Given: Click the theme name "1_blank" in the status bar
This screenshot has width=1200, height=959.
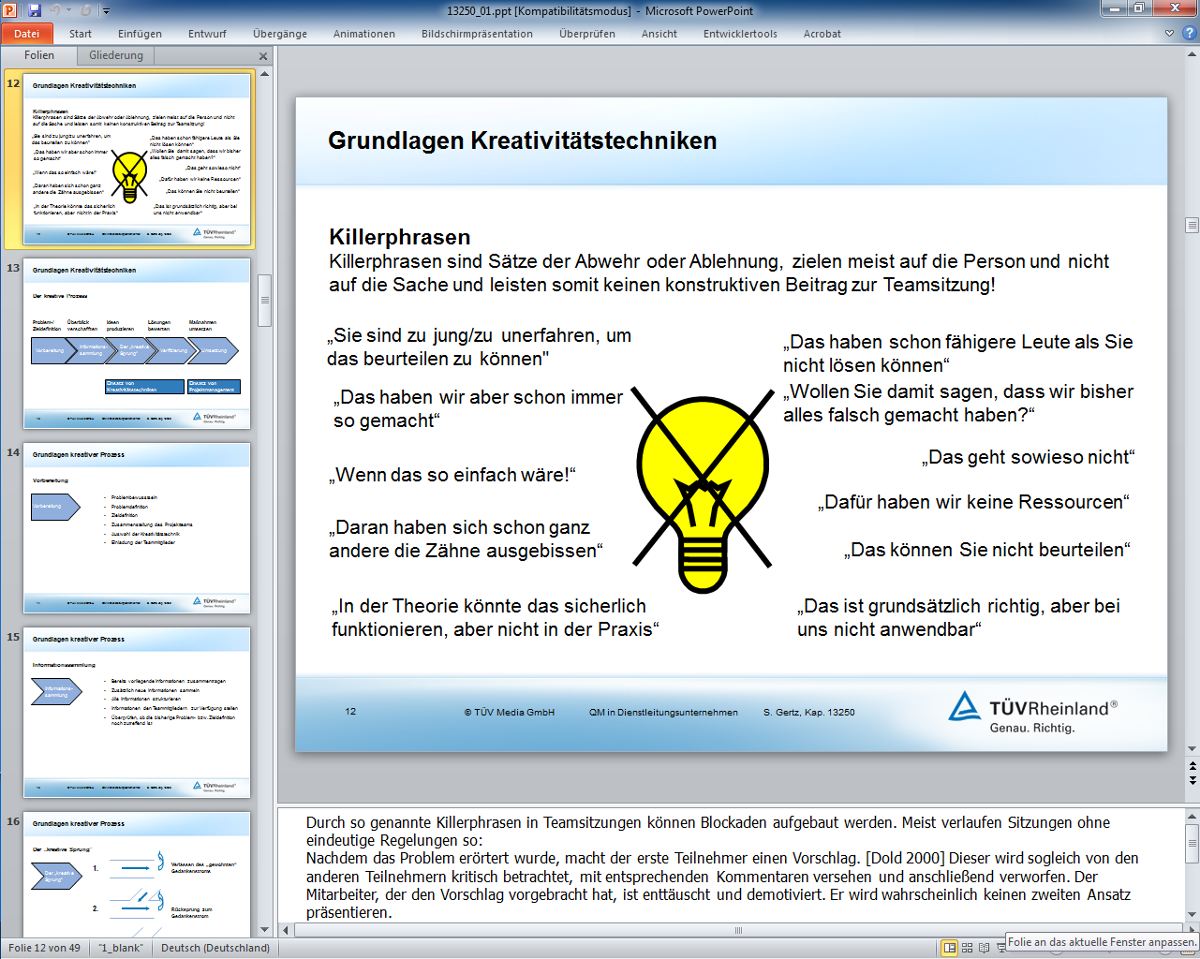Looking at the screenshot, I should click(122, 948).
